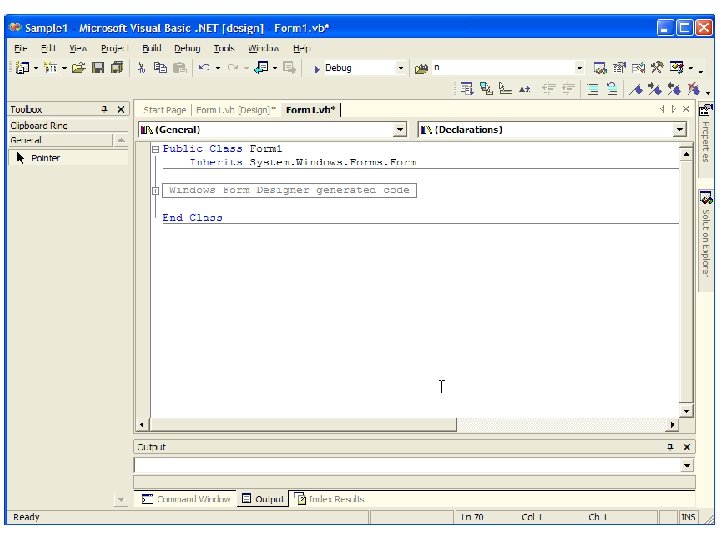
Task: Open the Output pane source dropdown
Action: point(686,466)
